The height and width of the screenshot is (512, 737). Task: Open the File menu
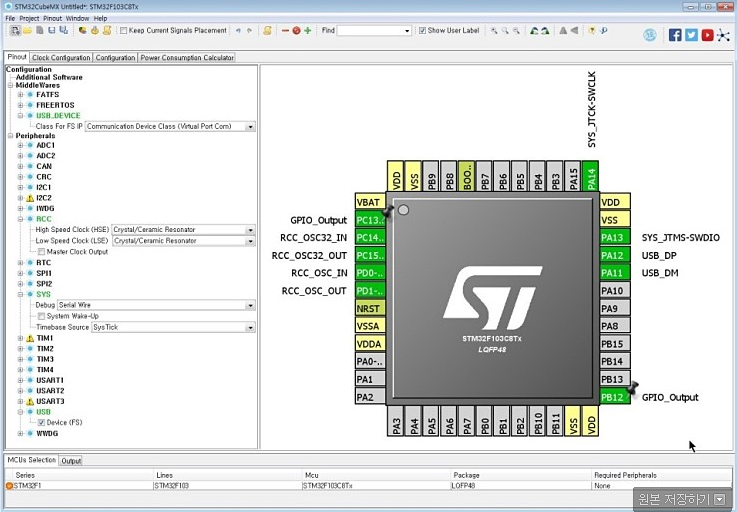click(10, 18)
